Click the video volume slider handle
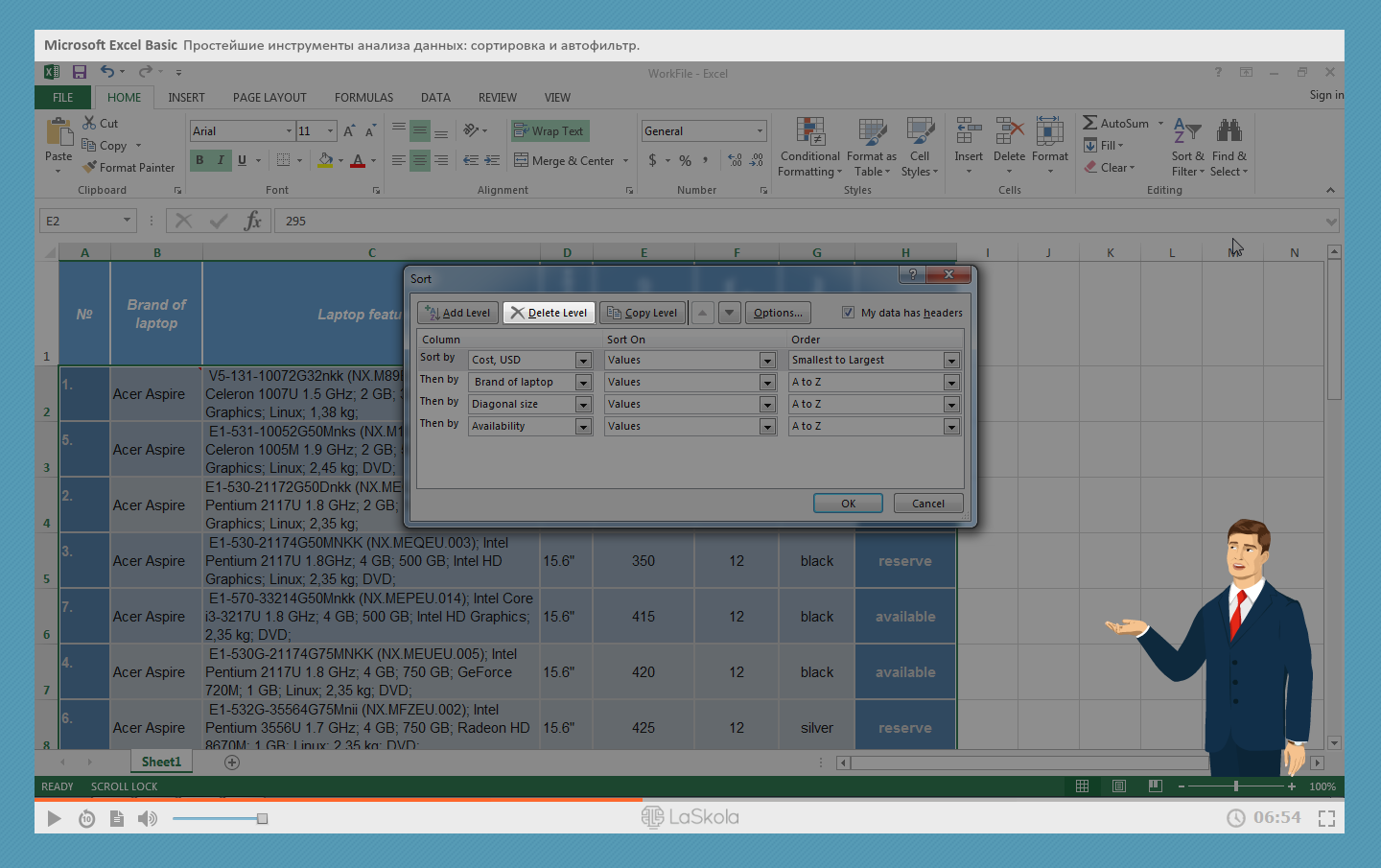 [x=262, y=818]
